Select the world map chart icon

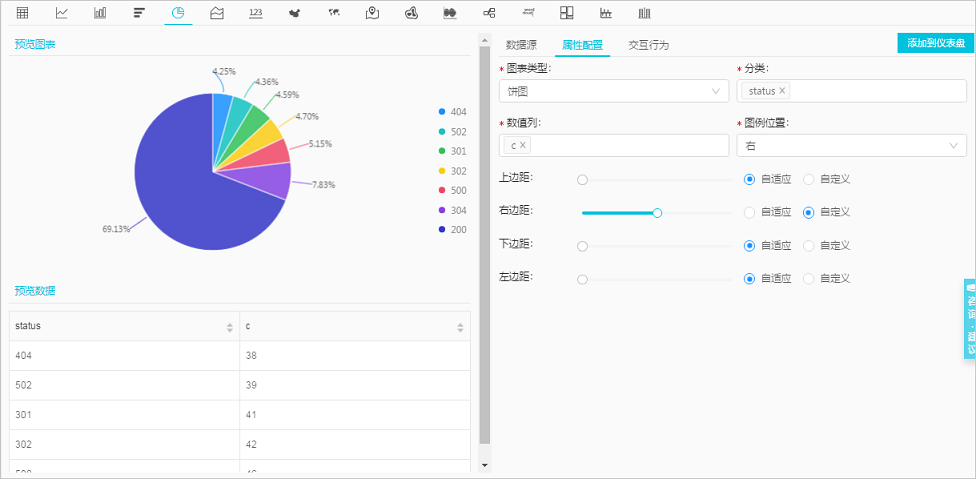point(334,12)
